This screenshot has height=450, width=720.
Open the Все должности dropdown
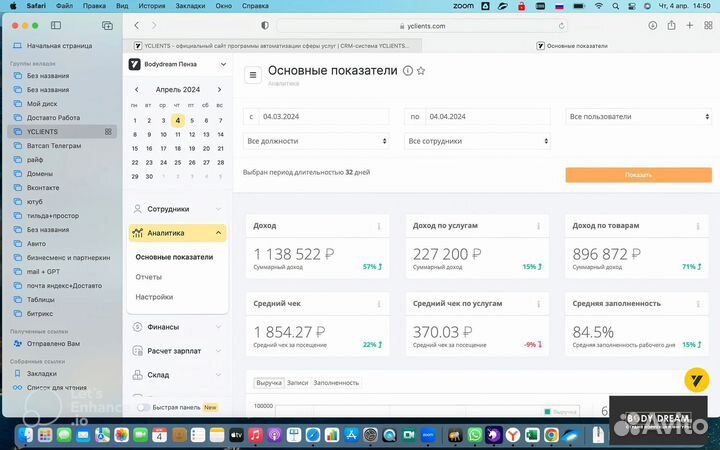316,141
